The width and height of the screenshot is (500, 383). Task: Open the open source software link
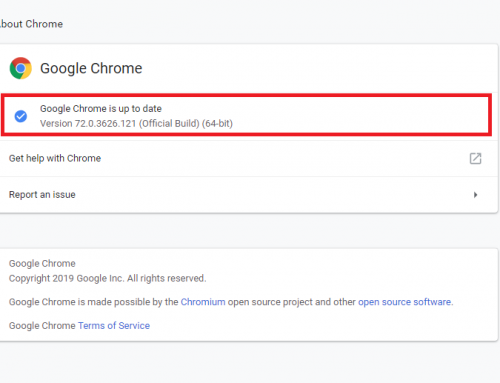click(405, 302)
